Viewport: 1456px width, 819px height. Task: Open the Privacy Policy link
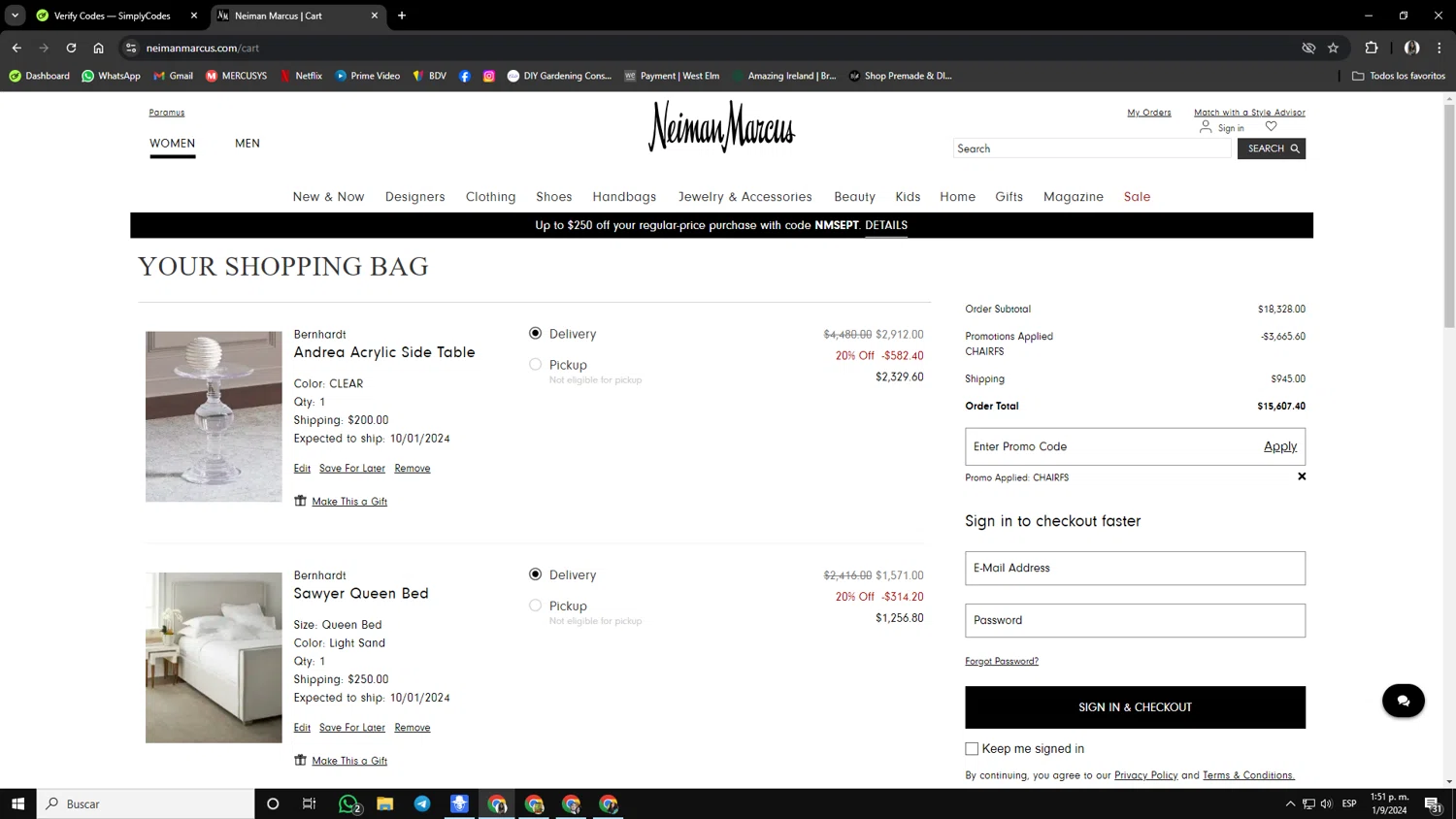1145,775
